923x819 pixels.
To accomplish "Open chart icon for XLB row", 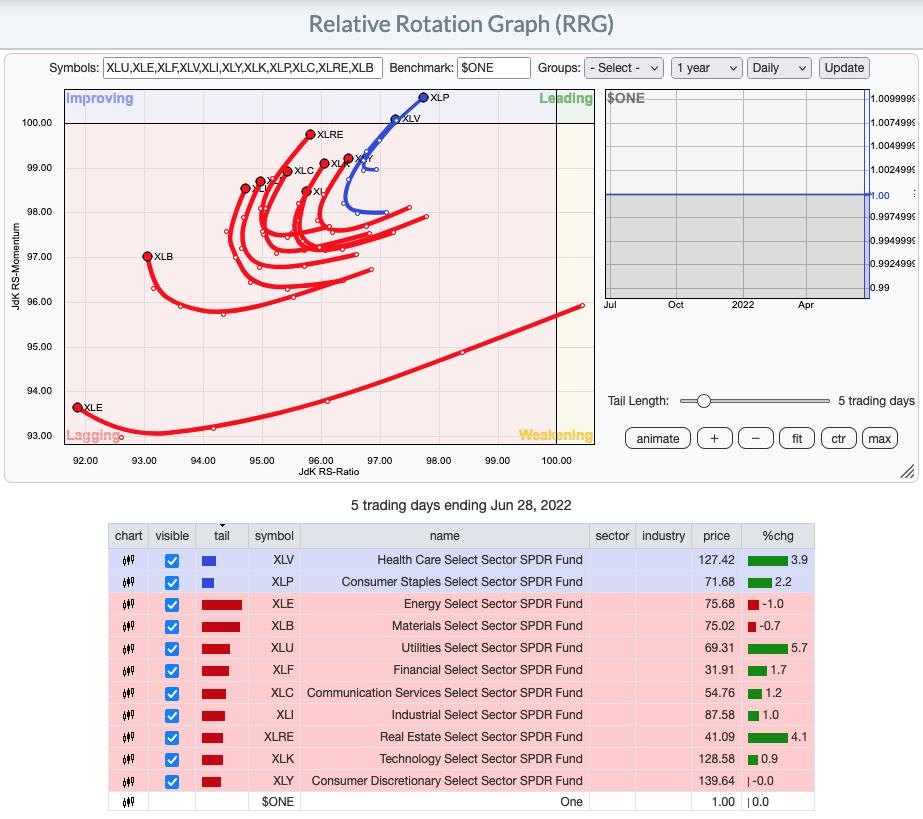I will [128, 626].
